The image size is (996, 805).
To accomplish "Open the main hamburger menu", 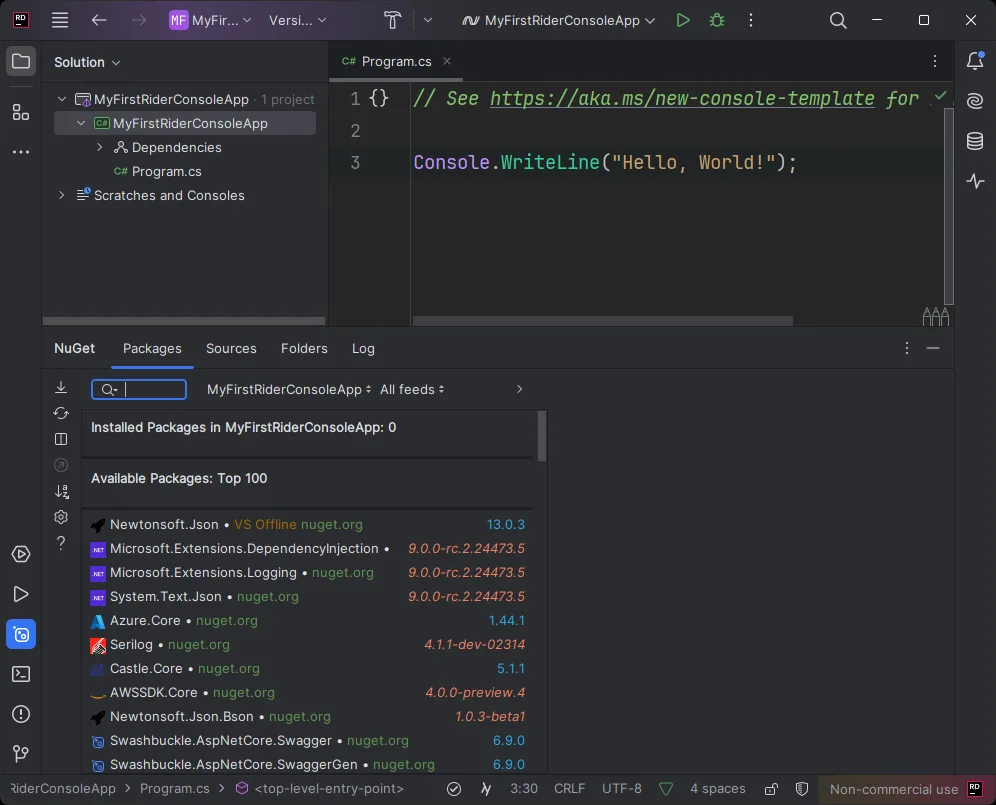I will point(60,20).
